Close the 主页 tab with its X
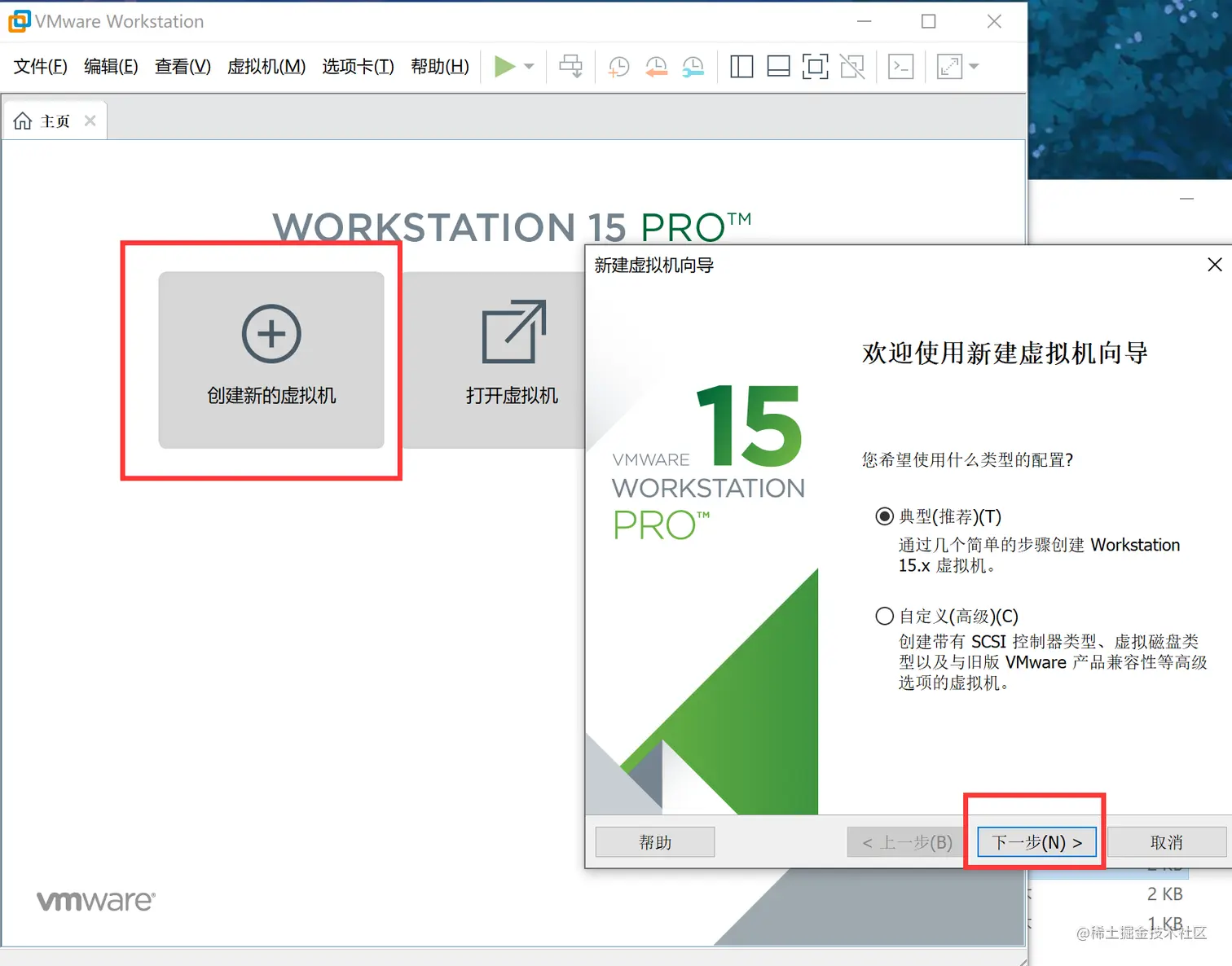 pos(90,121)
